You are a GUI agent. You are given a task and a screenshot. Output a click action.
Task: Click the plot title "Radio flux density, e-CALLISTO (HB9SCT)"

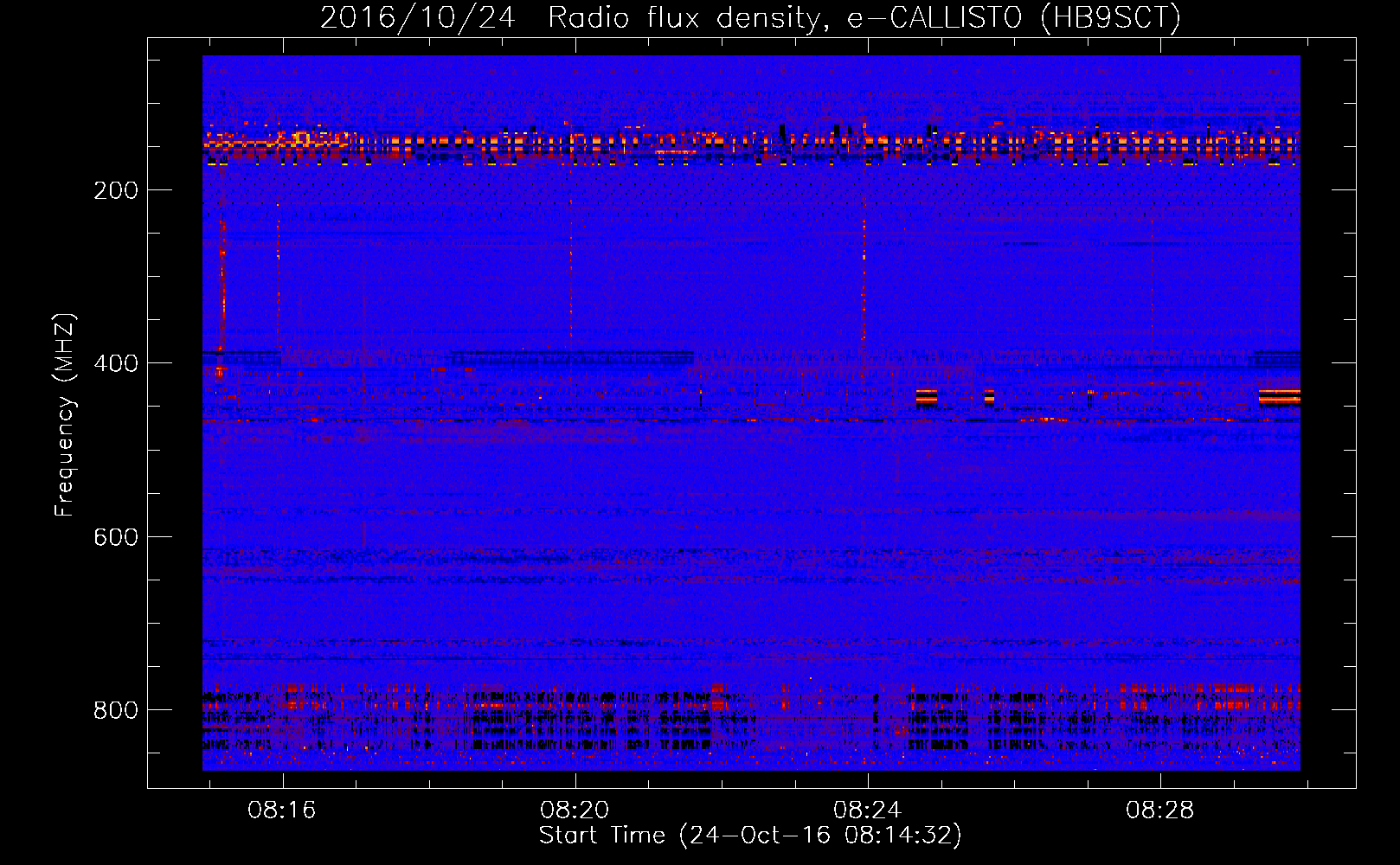864,17
